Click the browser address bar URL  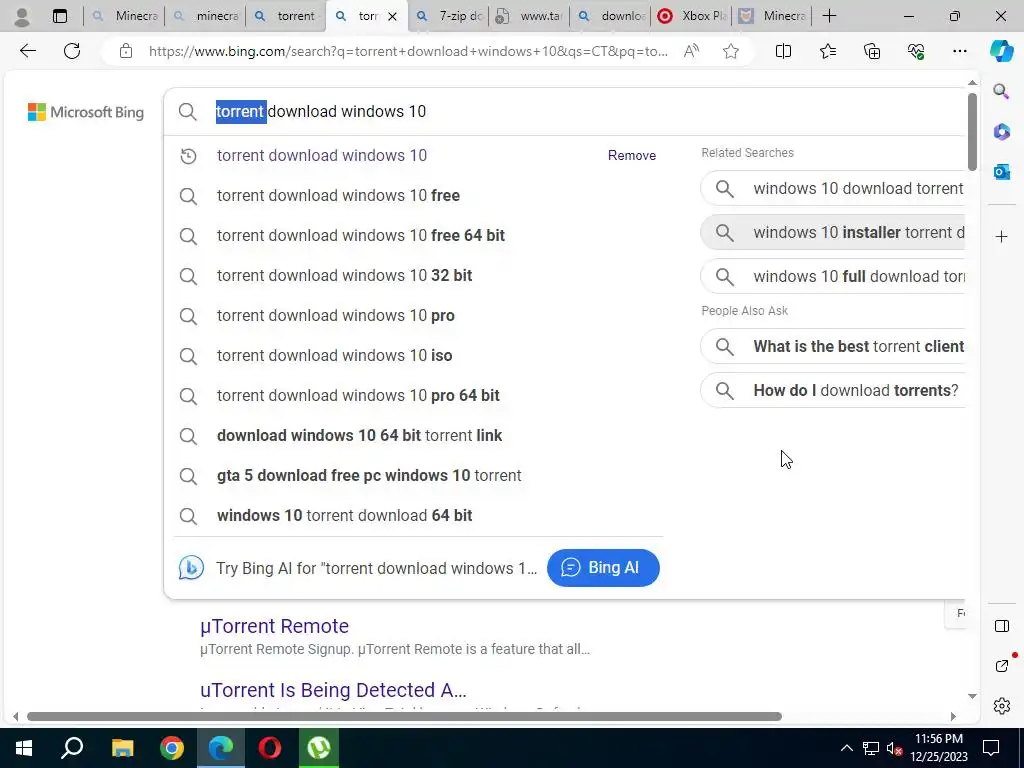[408, 51]
